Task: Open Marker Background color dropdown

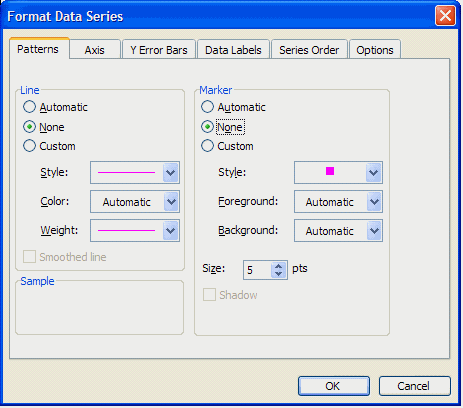Action: pos(338,230)
